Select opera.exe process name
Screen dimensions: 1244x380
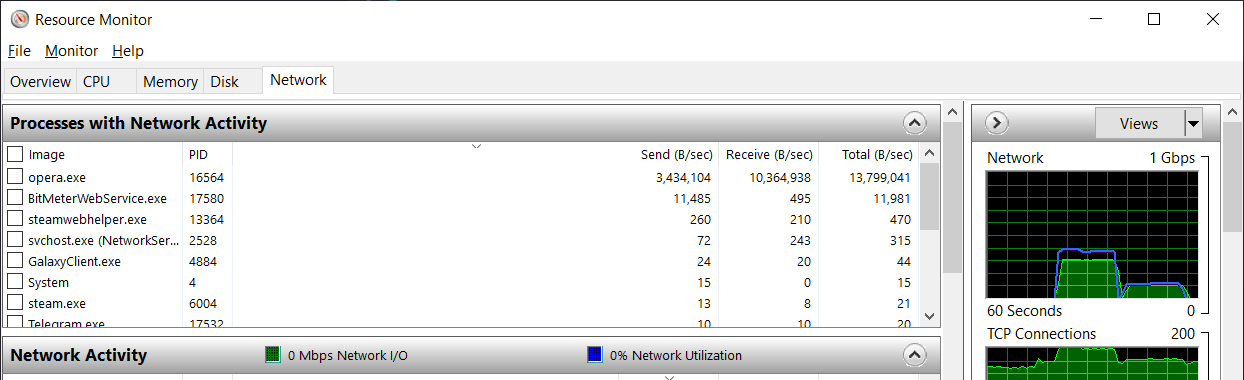pyautogui.click(x=57, y=177)
